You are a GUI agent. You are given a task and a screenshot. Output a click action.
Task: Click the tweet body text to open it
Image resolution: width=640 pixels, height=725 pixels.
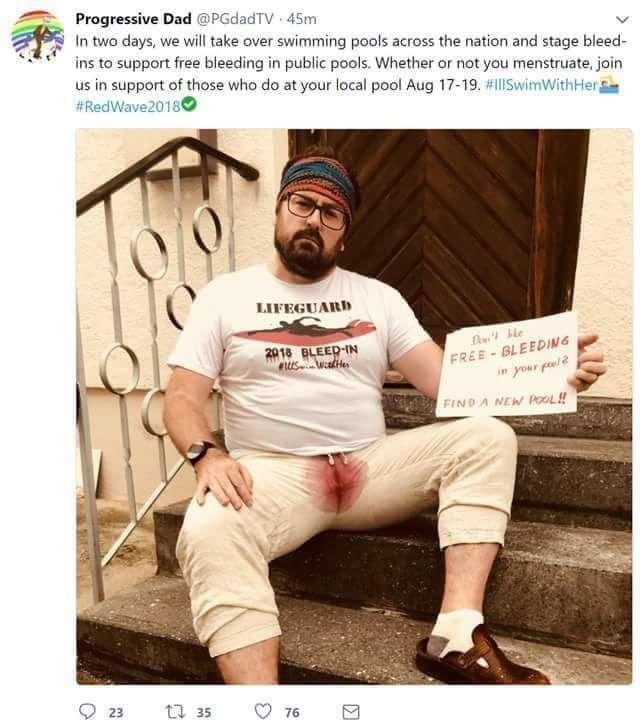pyautogui.click(x=351, y=63)
